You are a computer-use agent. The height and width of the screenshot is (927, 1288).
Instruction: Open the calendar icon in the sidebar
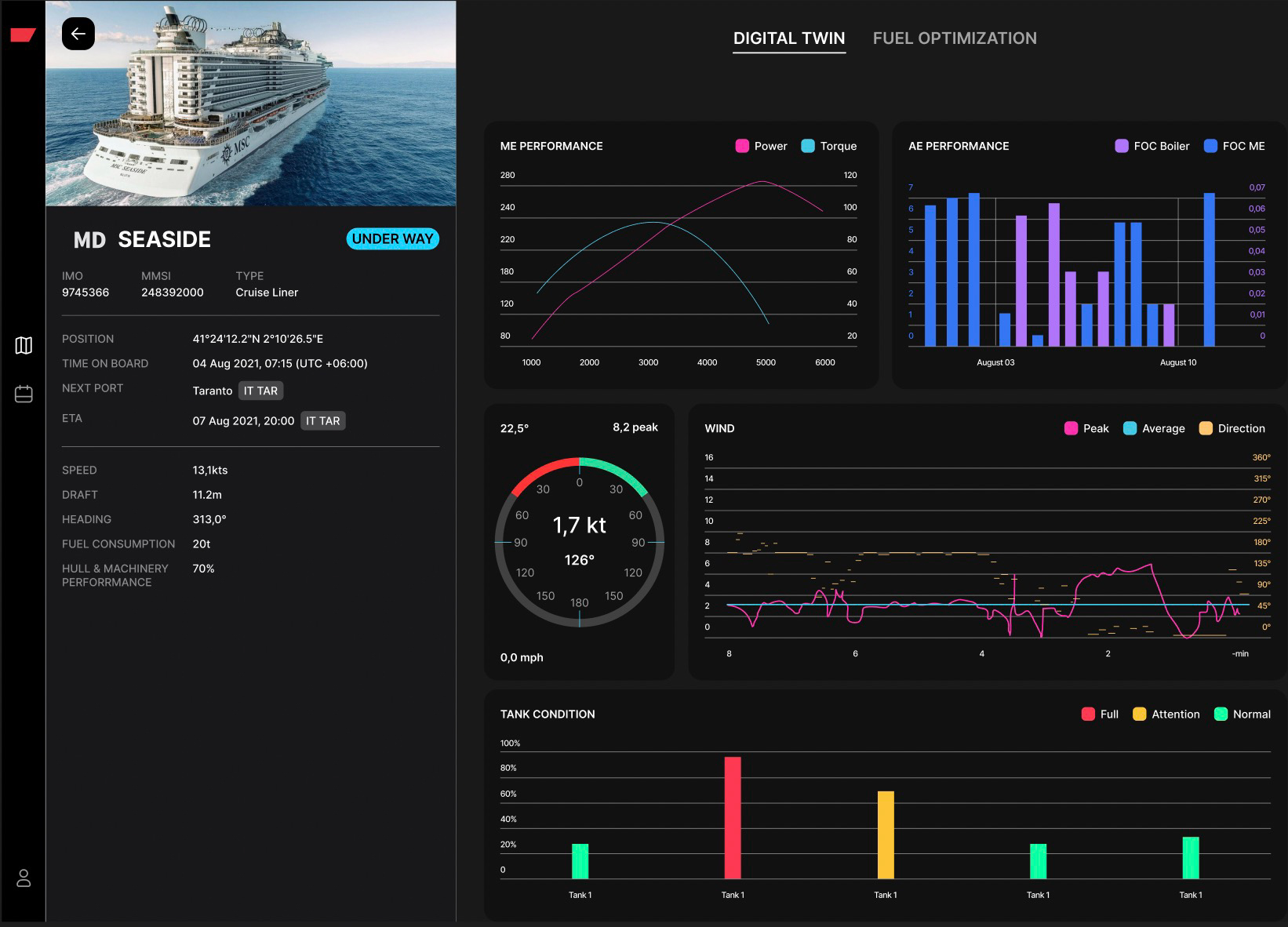[x=24, y=394]
